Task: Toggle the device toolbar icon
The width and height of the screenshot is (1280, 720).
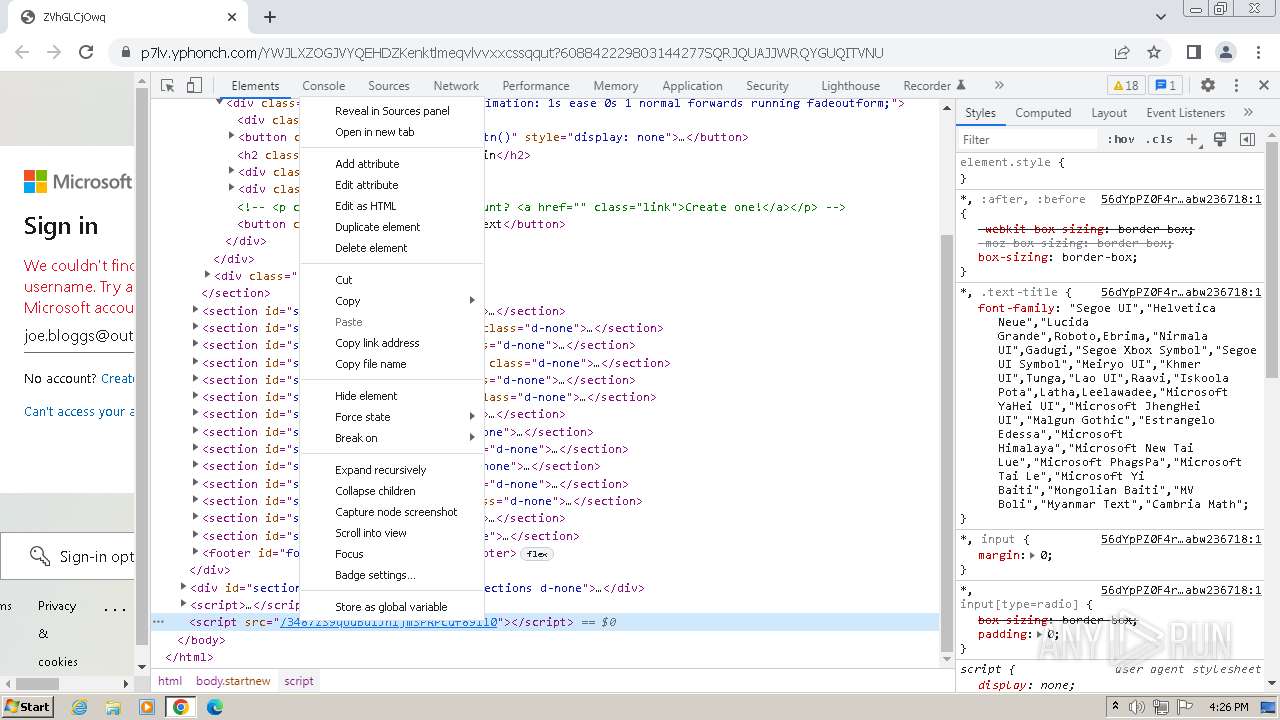Action: [x=195, y=86]
